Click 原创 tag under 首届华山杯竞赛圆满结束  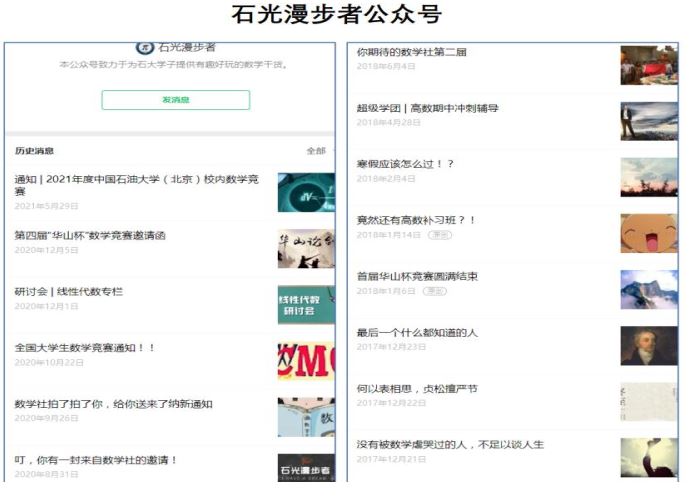(436, 291)
